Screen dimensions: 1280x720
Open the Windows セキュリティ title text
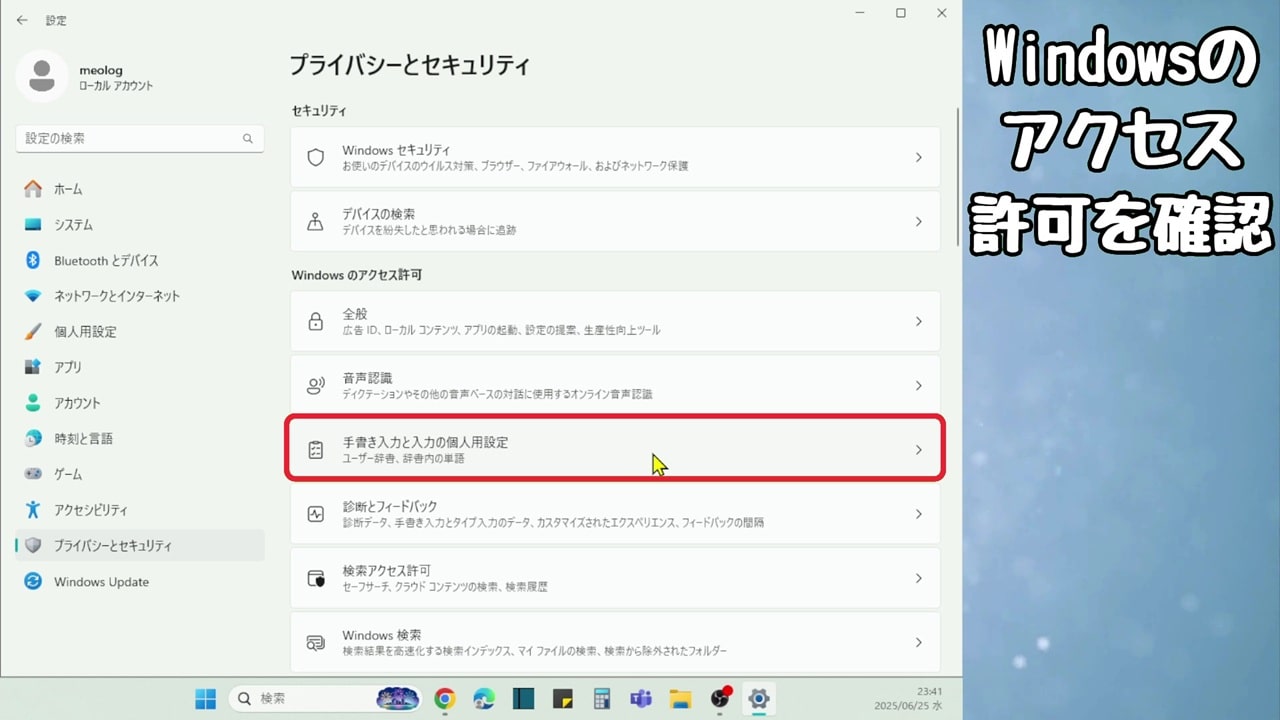(x=396, y=150)
